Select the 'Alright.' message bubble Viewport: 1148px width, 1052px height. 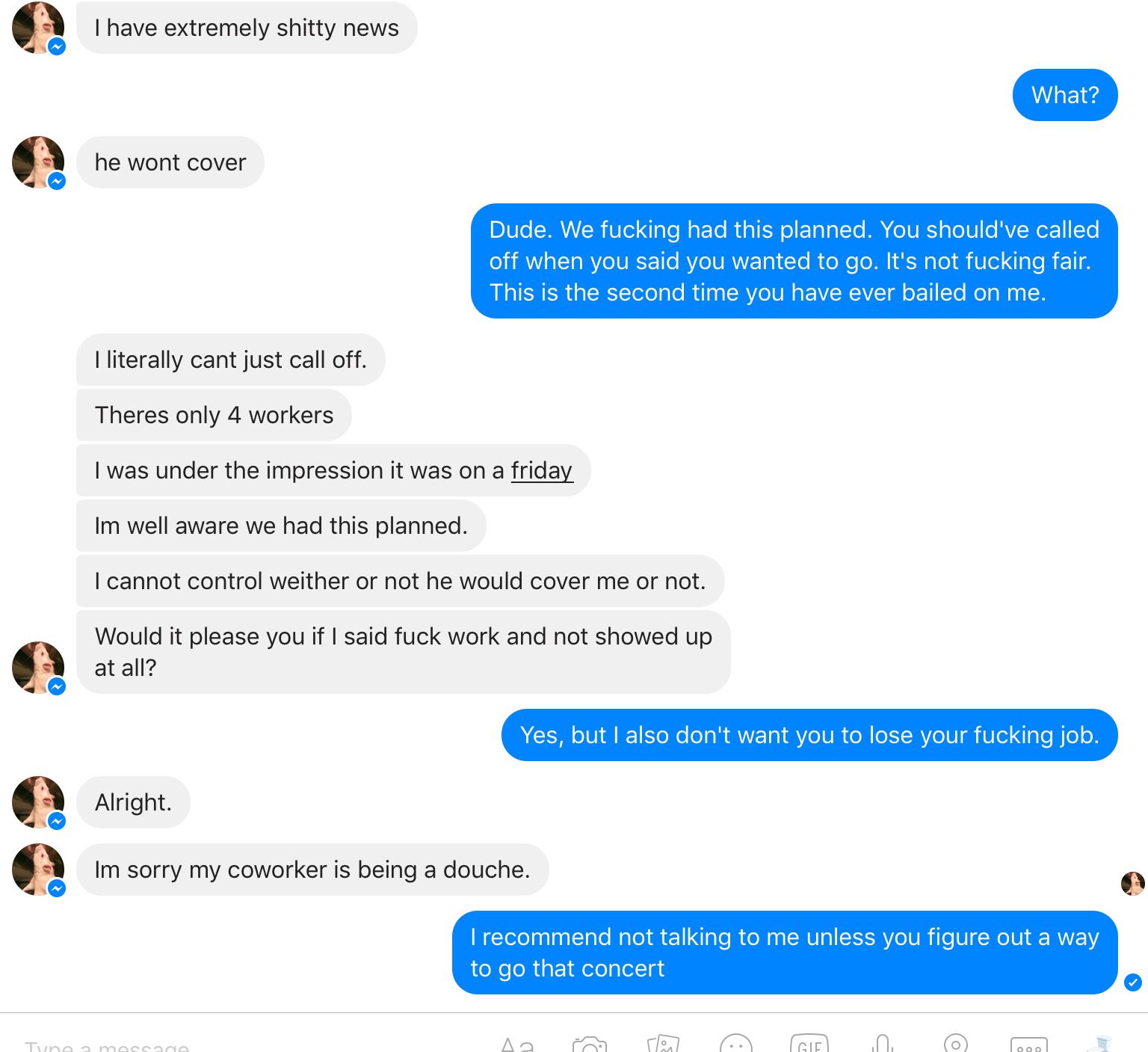(x=133, y=802)
